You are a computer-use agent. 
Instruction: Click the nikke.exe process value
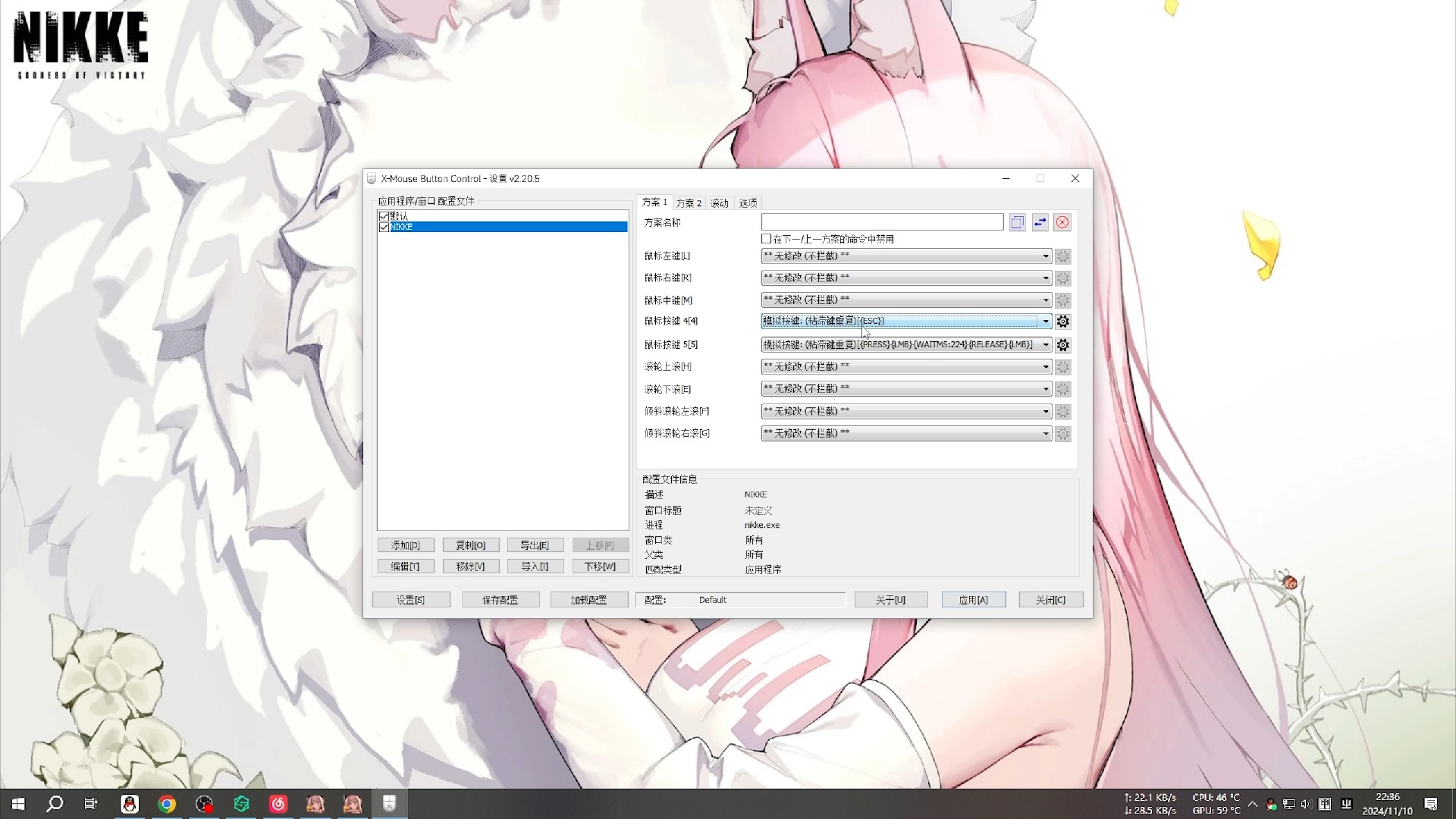pos(761,525)
